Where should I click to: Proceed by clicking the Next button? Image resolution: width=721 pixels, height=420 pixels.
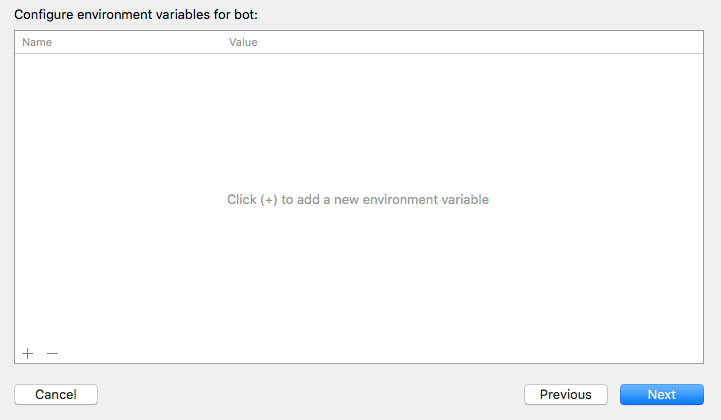(661, 395)
